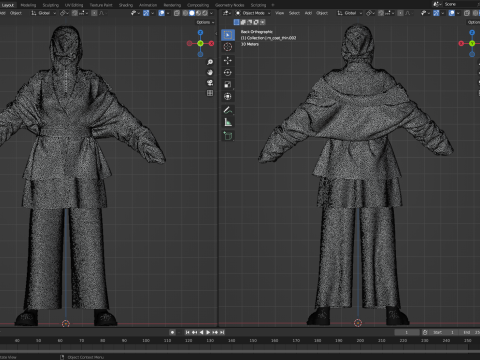
Task: Play the animation forward
Action: click(208, 332)
